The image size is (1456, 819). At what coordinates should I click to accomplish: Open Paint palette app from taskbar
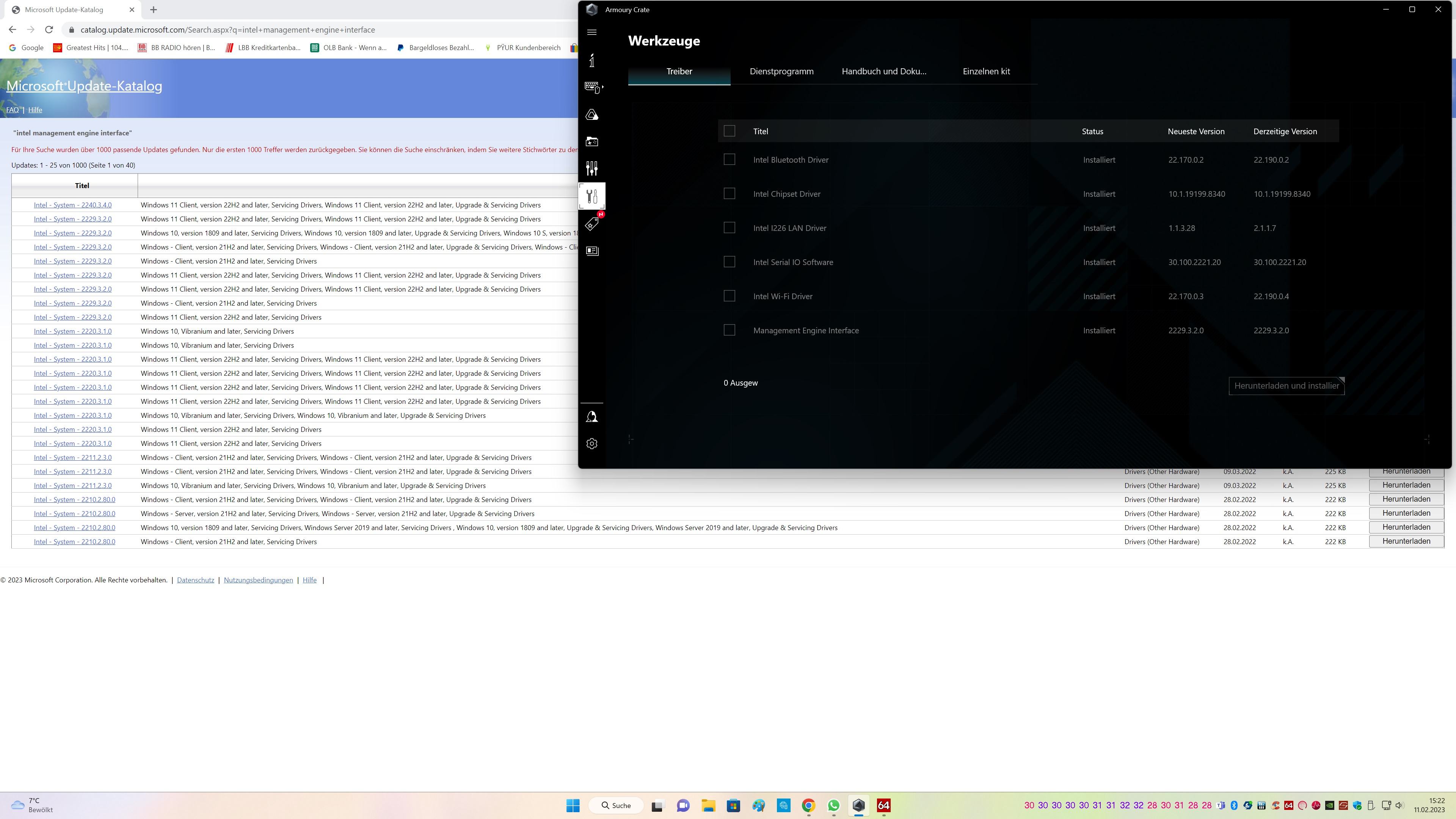tap(758, 805)
